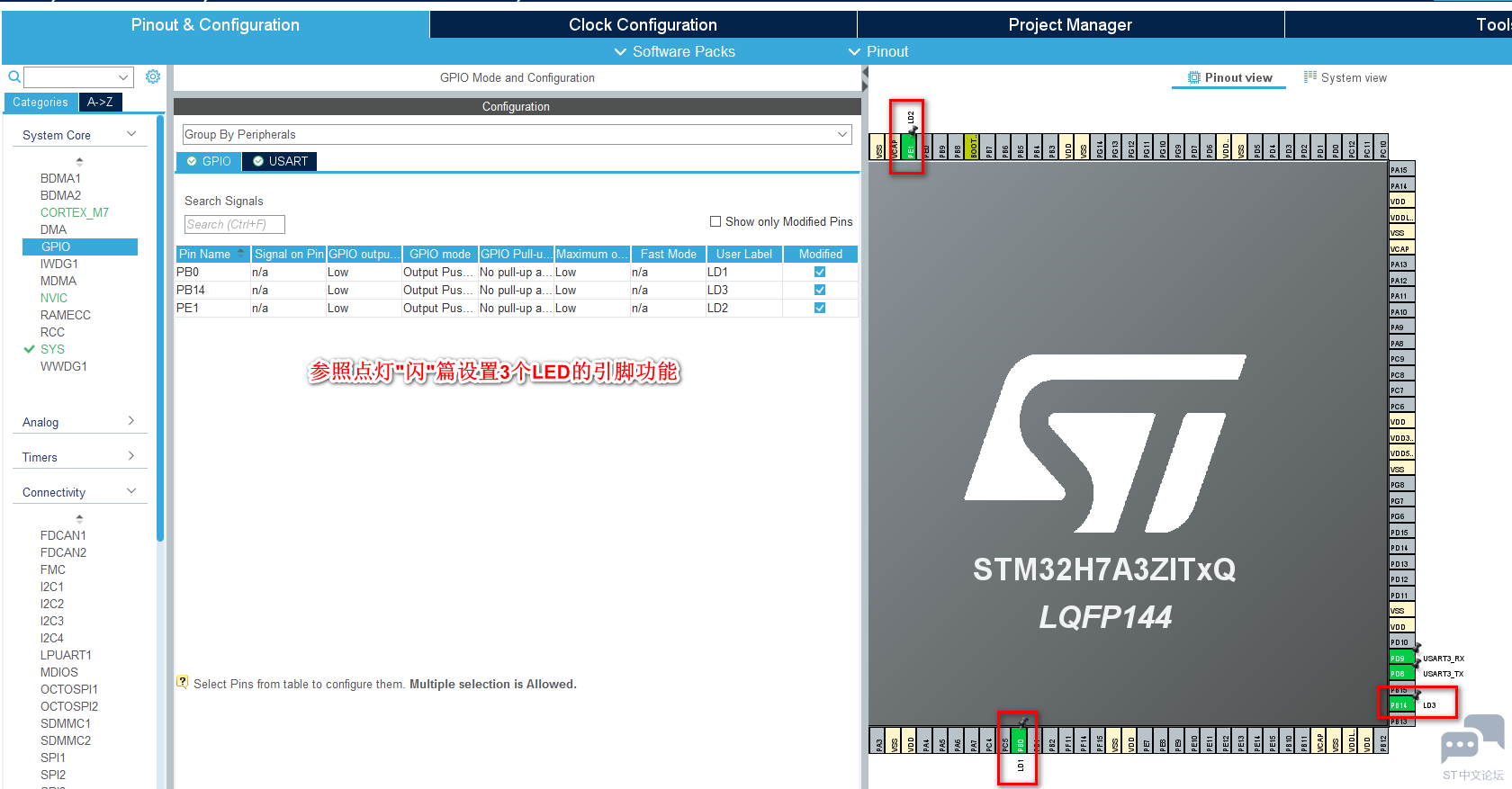Screen dimensions: 1512x789
Task: Click the green PB14 pin on the chip
Action: [x=1401, y=705]
